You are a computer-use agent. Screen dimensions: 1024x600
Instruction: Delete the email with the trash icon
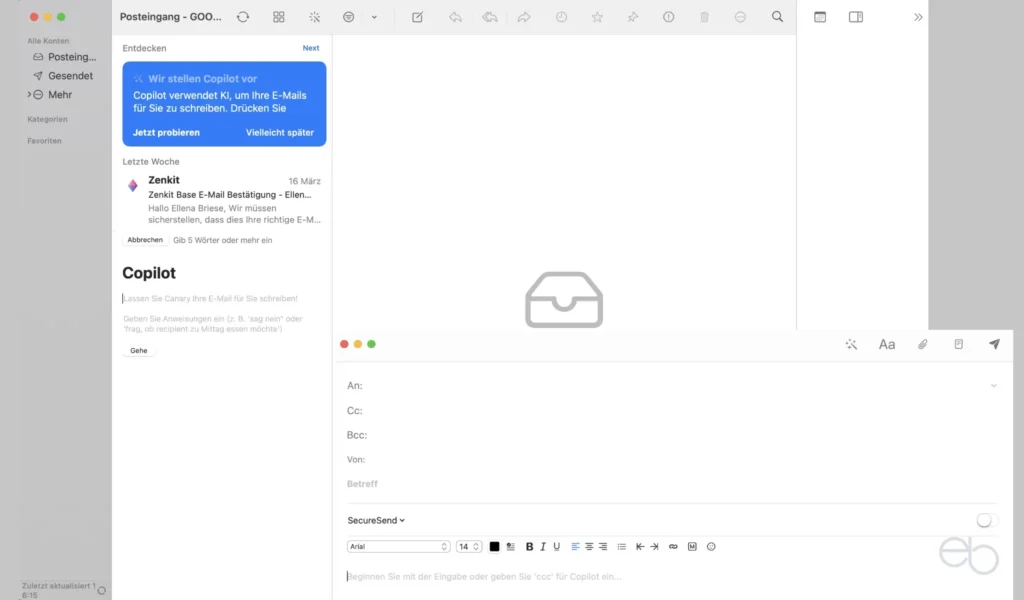pyautogui.click(x=705, y=17)
